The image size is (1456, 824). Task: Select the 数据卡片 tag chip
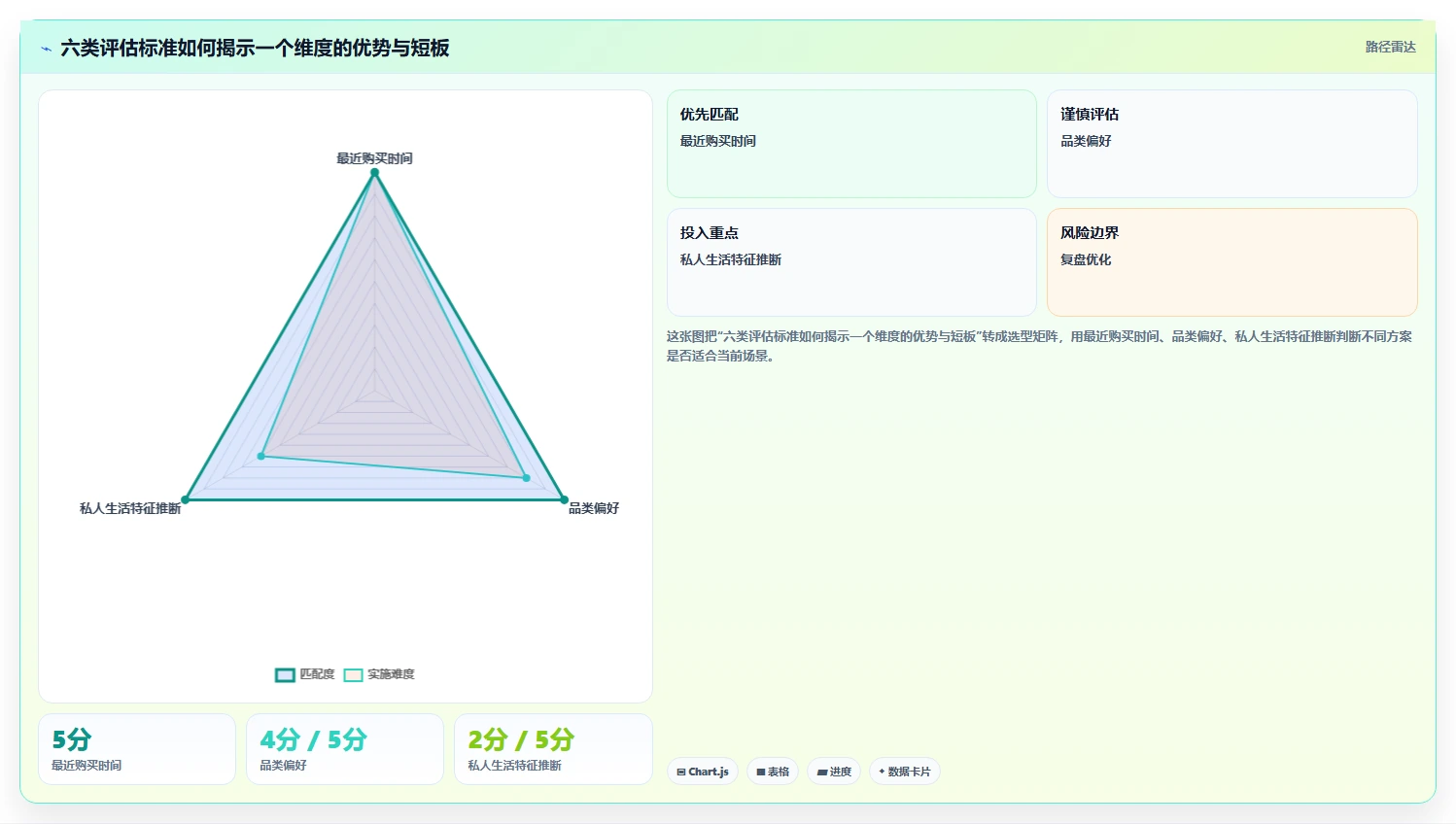pos(904,772)
